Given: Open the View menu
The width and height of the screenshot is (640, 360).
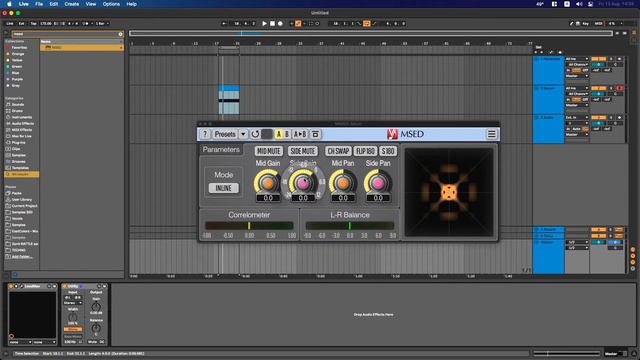Looking at the screenshot, I should pyautogui.click(x=91, y=4).
